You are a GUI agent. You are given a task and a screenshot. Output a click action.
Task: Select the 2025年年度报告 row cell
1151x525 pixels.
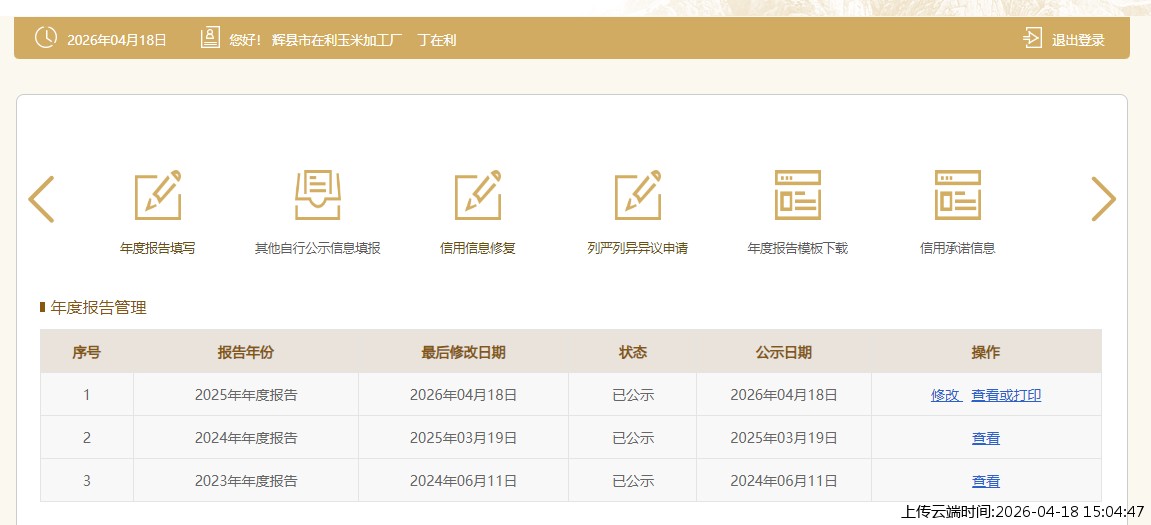point(246,395)
